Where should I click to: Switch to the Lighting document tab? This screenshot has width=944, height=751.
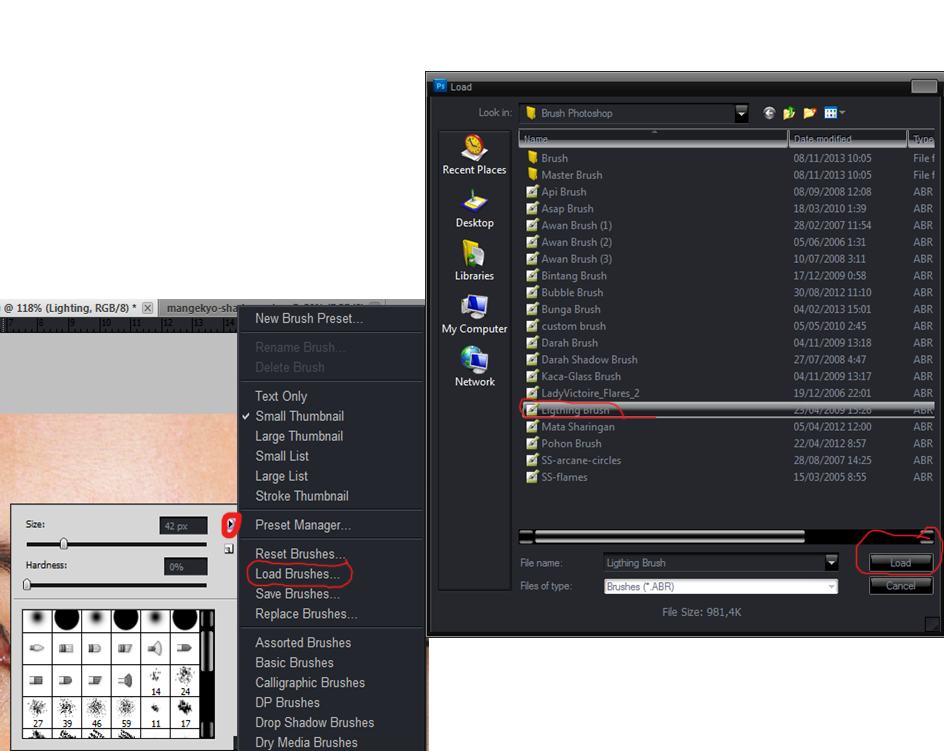click(71, 308)
